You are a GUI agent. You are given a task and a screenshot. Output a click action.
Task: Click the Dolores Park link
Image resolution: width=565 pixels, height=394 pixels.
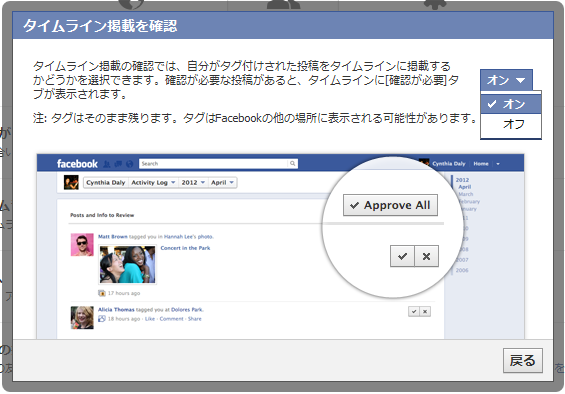pos(187,310)
